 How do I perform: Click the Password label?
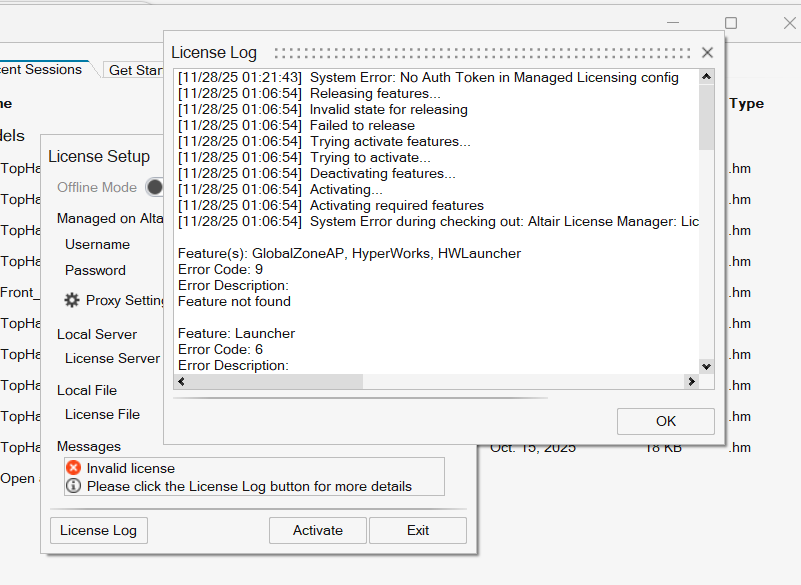[95, 270]
